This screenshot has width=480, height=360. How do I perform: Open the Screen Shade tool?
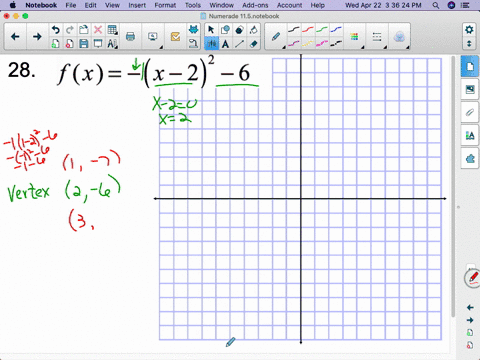98,44
